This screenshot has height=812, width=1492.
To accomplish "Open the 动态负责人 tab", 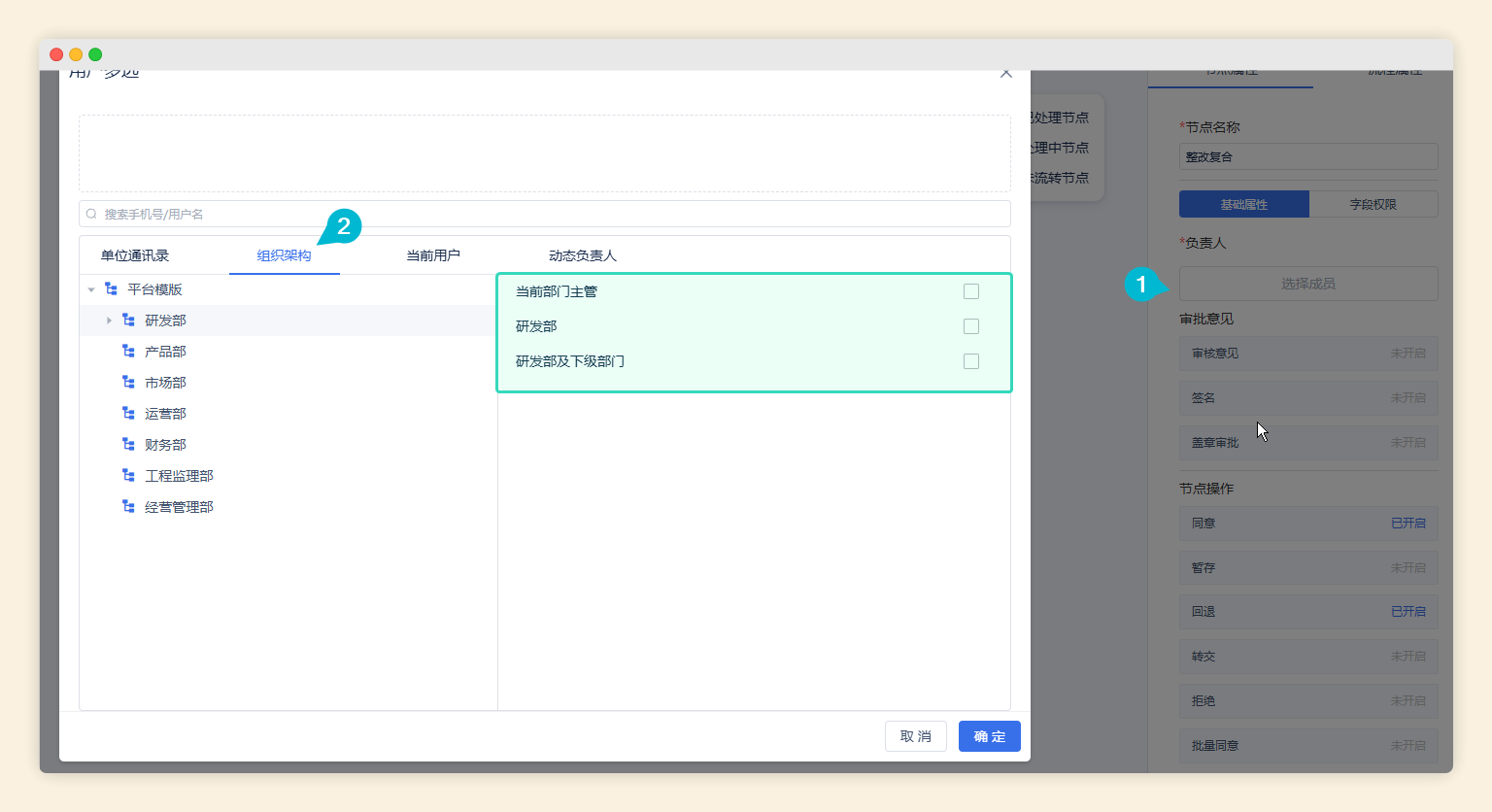I will tap(583, 255).
